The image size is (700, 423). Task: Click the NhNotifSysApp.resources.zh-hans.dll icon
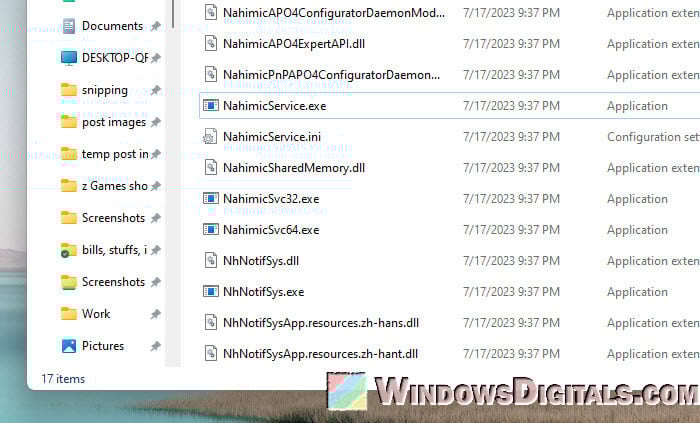(x=211, y=322)
